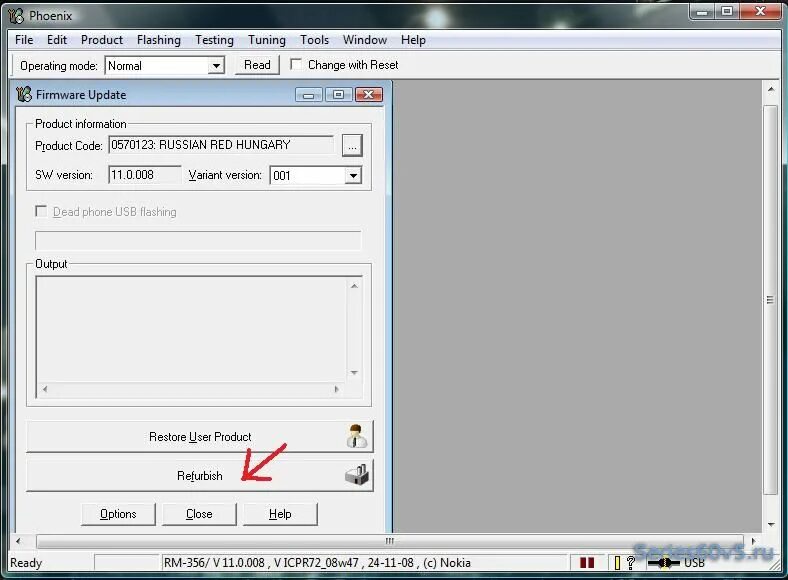Click the question mark status bar icon
Image resolution: width=788 pixels, height=580 pixels.
(631, 562)
